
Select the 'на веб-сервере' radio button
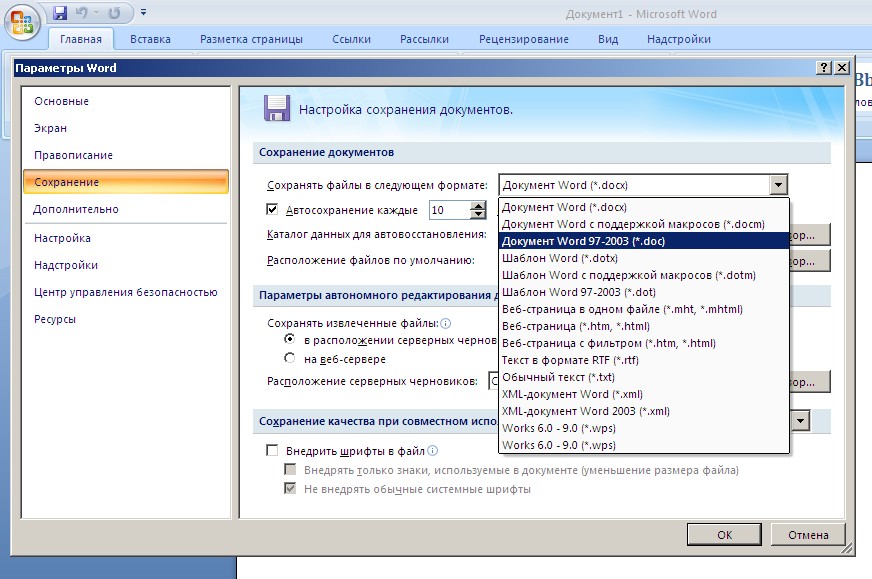289,358
